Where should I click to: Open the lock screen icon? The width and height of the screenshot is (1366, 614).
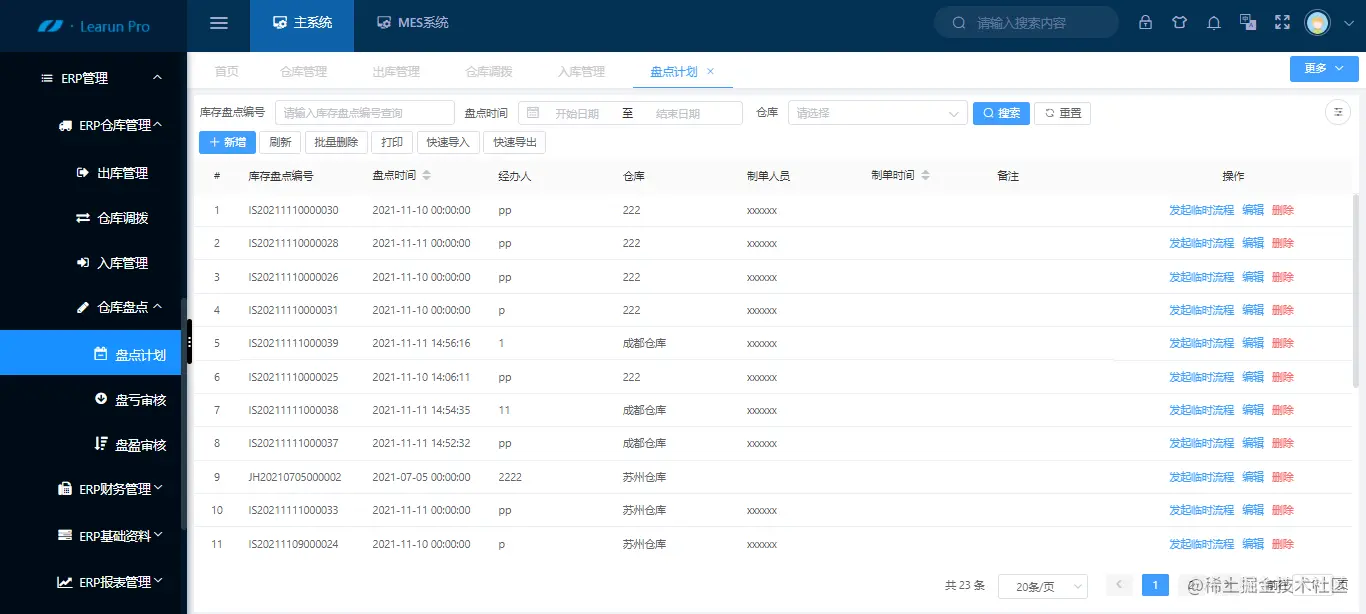coord(1145,22)
